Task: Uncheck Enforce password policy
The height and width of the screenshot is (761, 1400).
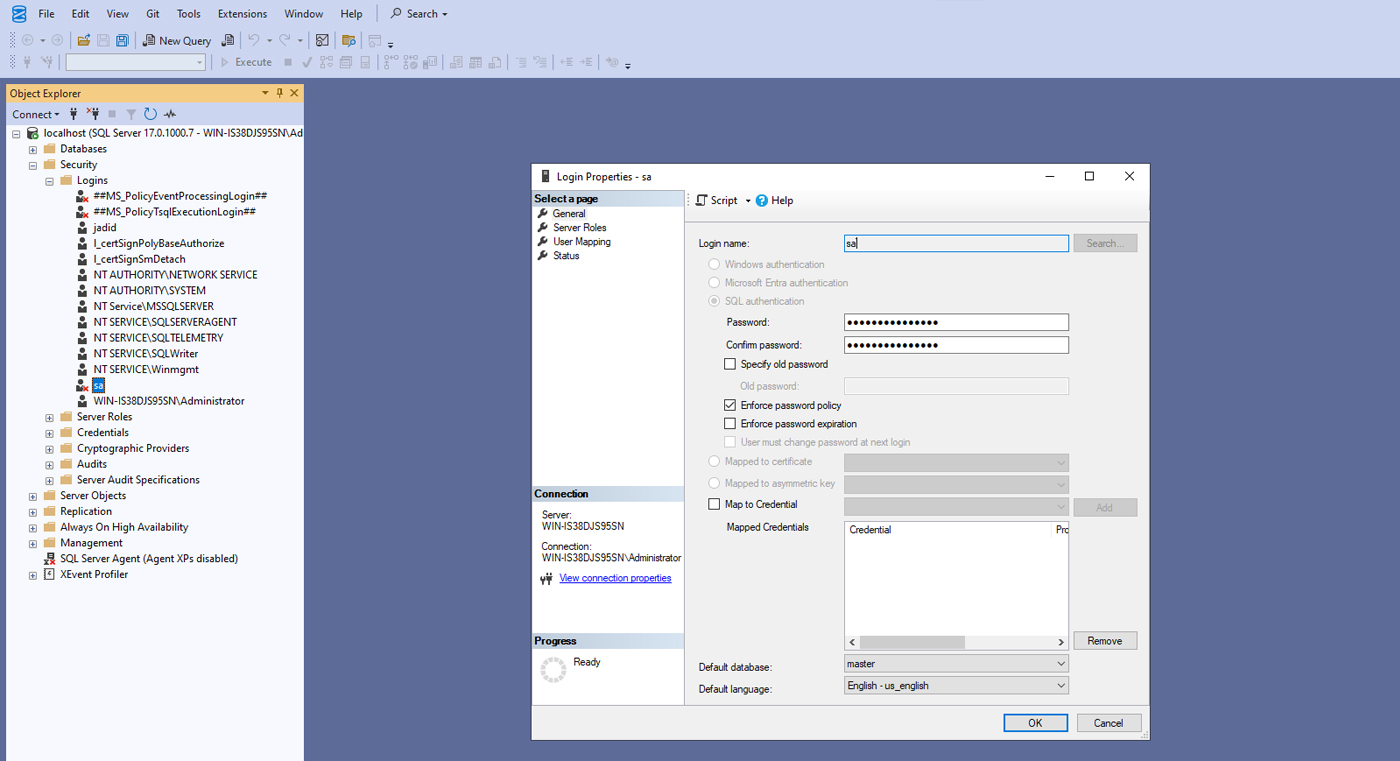Action: pos(730,406)
